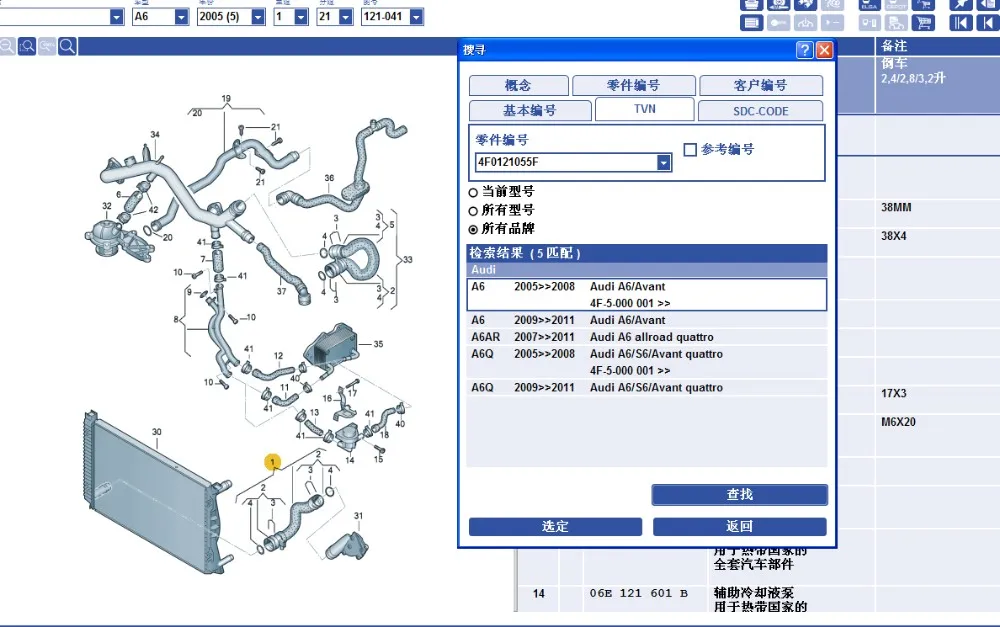Select result A6Q 2009>>2011 A6/S6/Avant quattro

click(x=647, y=387)
